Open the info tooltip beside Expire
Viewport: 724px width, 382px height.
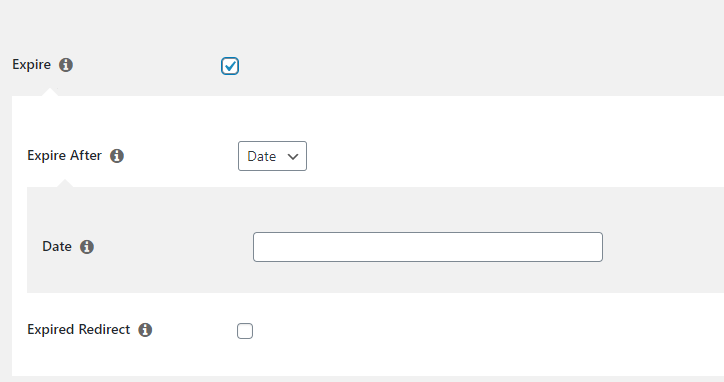tap(66, 65)
